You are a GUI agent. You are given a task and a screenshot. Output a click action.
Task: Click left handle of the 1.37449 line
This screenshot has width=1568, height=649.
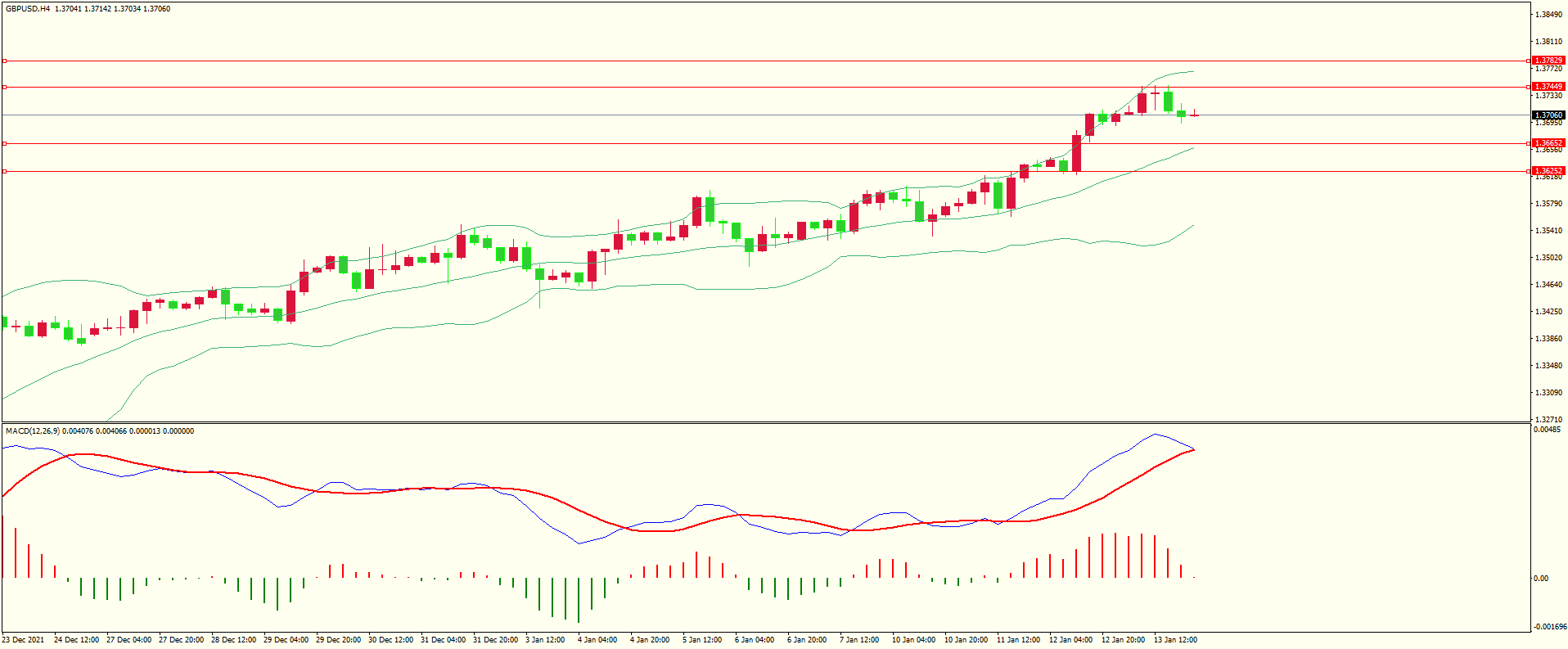click(5, 87)
